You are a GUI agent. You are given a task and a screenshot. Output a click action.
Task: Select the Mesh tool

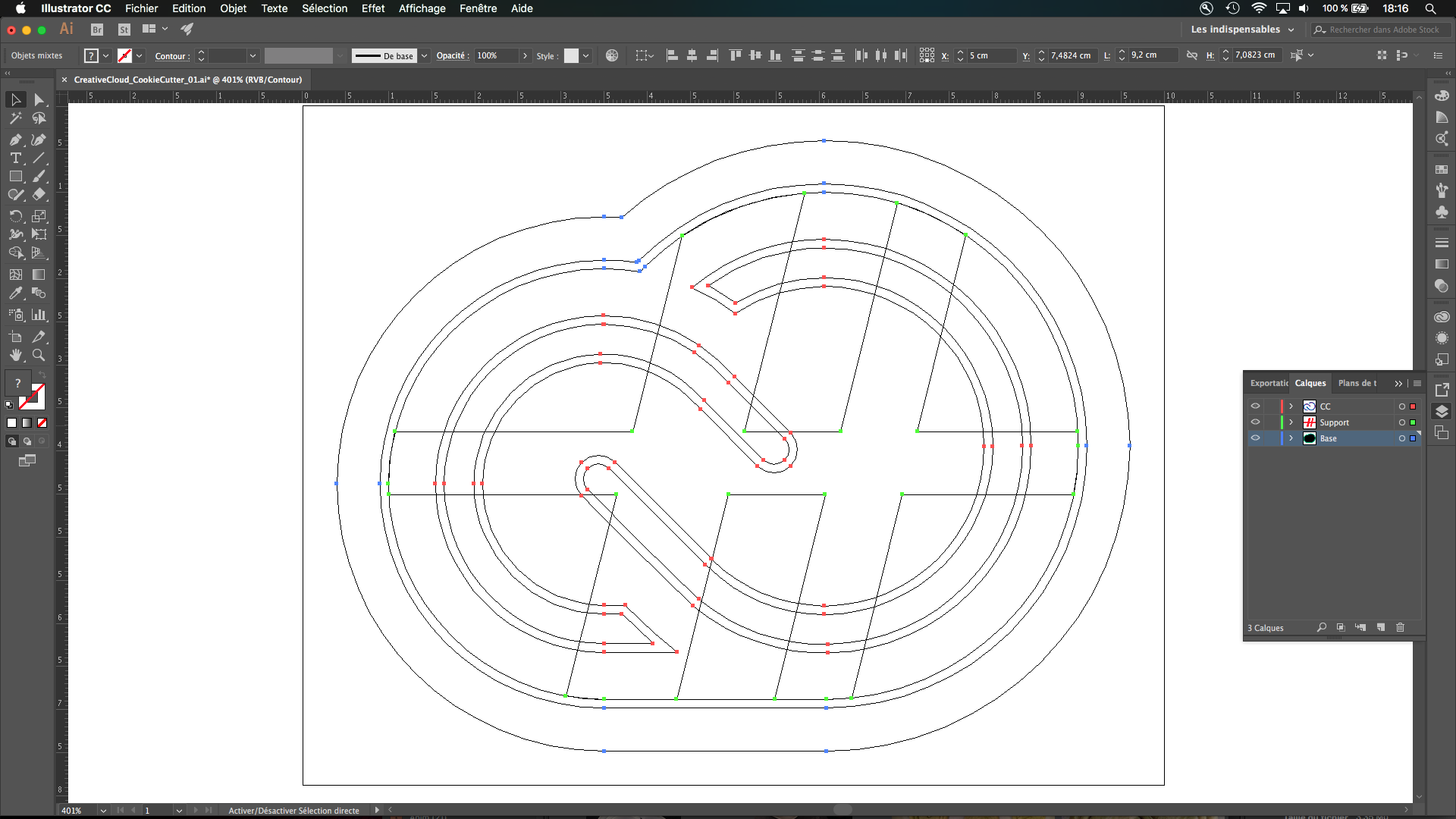tap(16, 275)
